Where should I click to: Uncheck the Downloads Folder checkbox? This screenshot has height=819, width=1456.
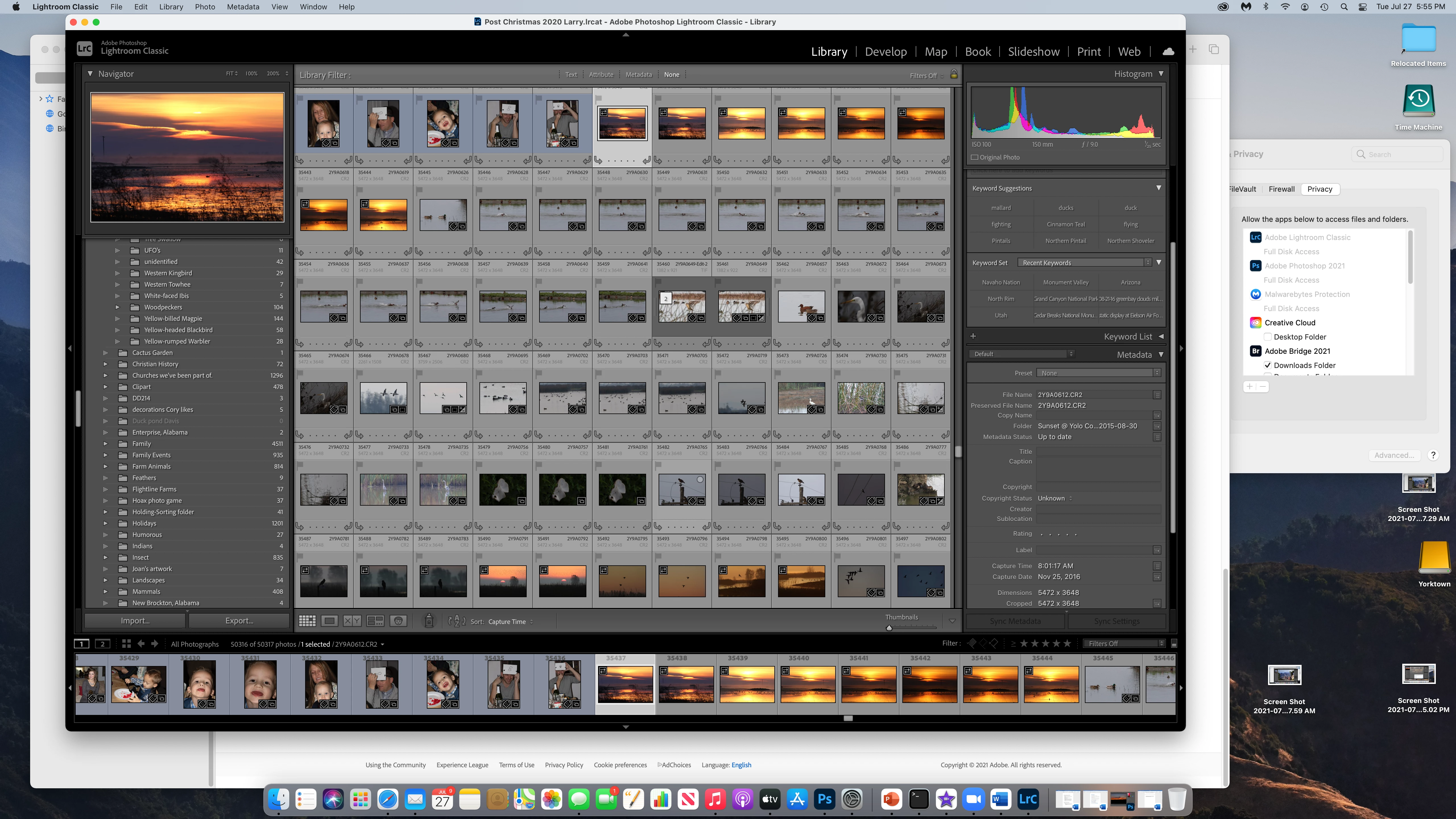point(1268,365)
